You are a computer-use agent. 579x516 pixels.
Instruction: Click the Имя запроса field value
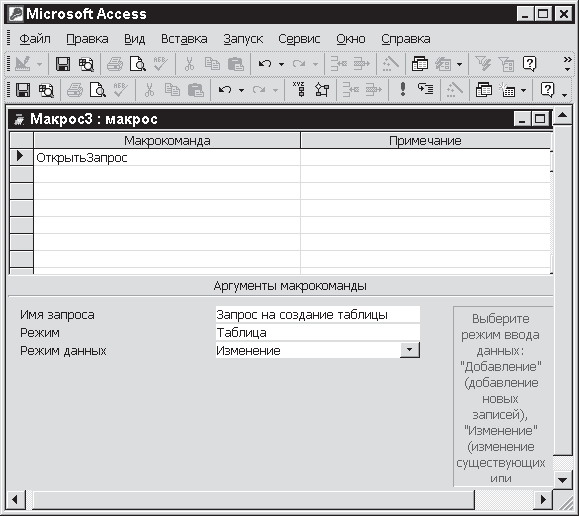318,314
